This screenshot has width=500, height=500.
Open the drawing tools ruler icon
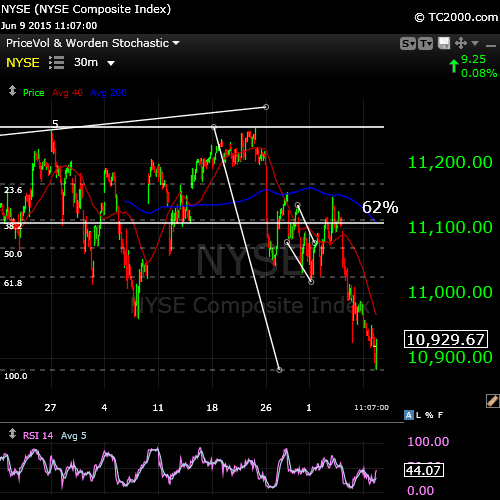pos(492,401)
